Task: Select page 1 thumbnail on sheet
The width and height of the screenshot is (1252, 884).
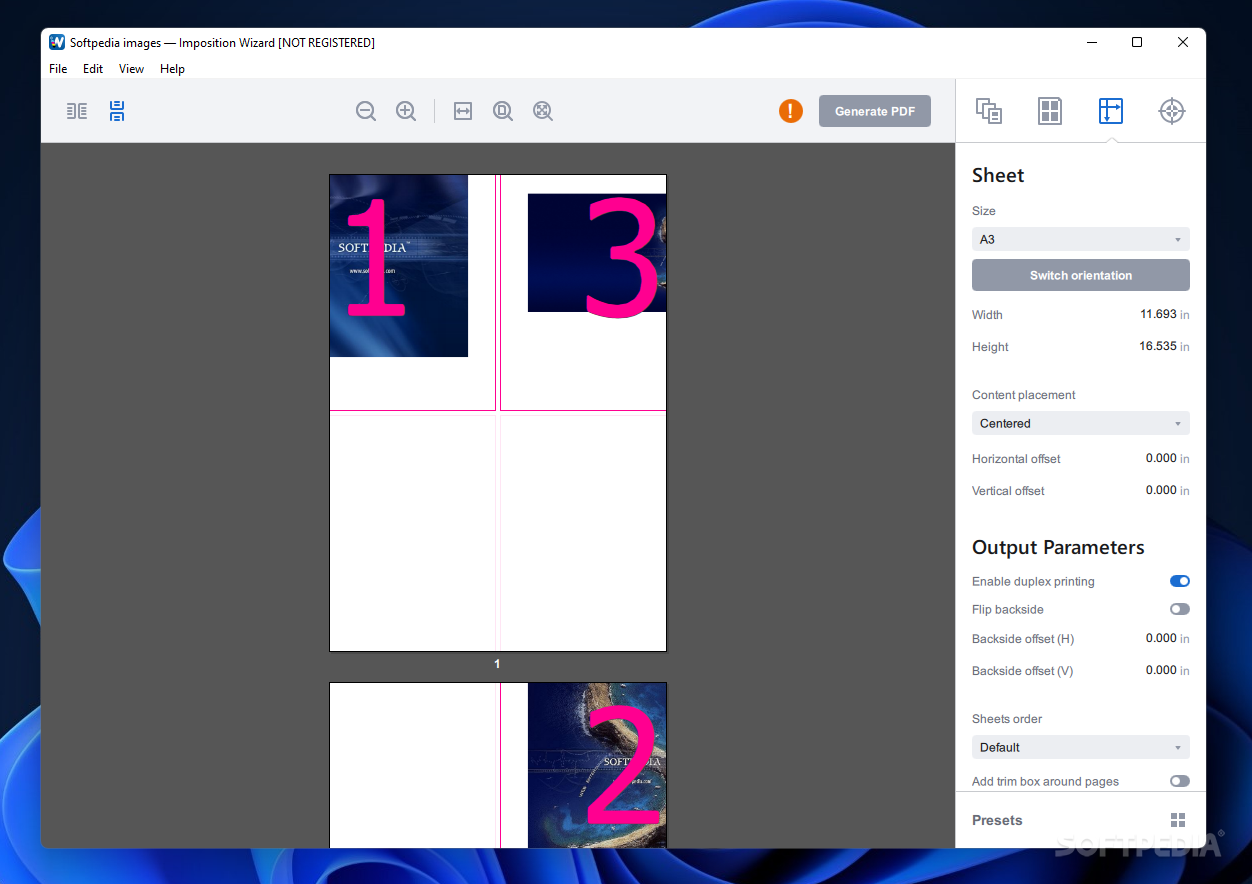Action: [x=399, y=266]
